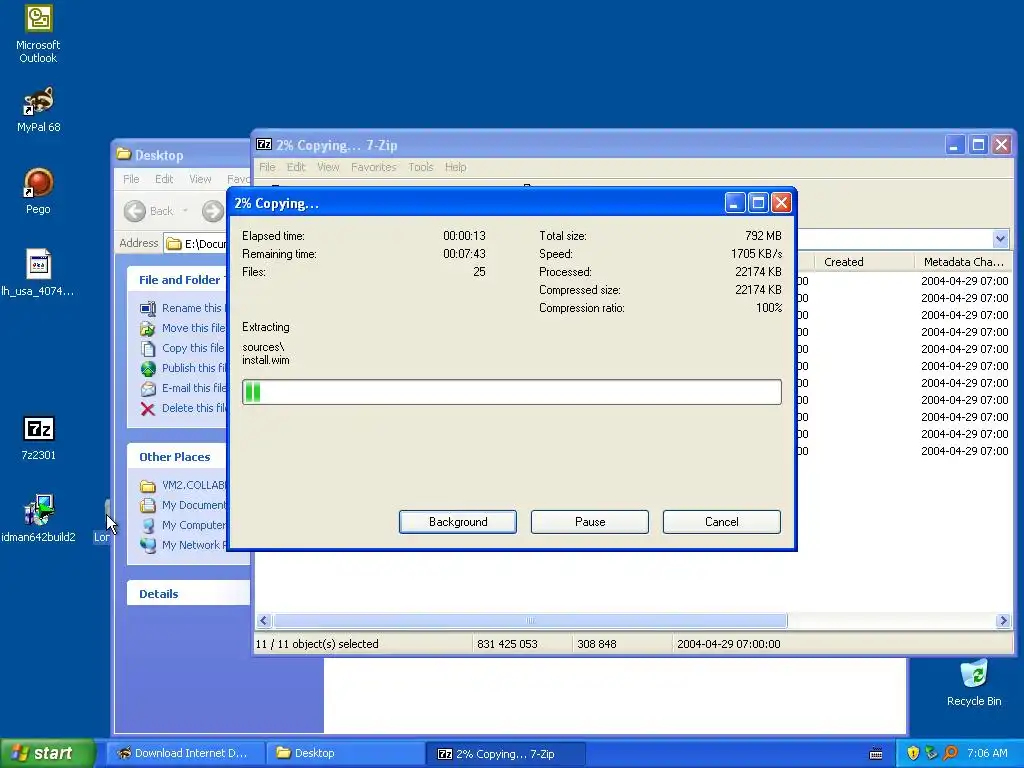
Task: Click the My Computer link in Other Places
Action: click(x=194, y=525)
